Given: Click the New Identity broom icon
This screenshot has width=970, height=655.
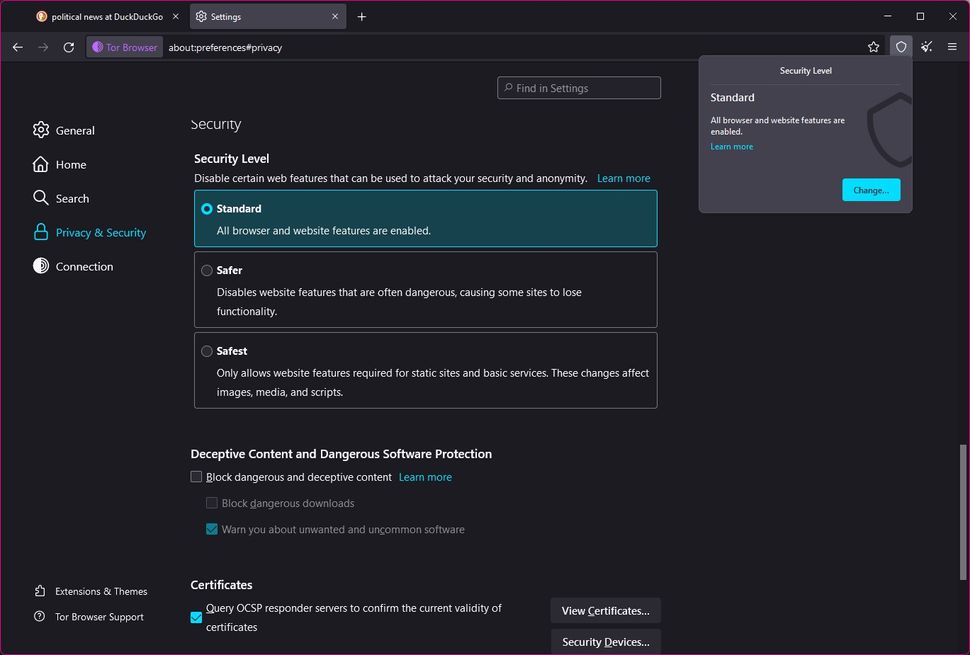Looking at the screenshot, I should [x=926, y=47].
